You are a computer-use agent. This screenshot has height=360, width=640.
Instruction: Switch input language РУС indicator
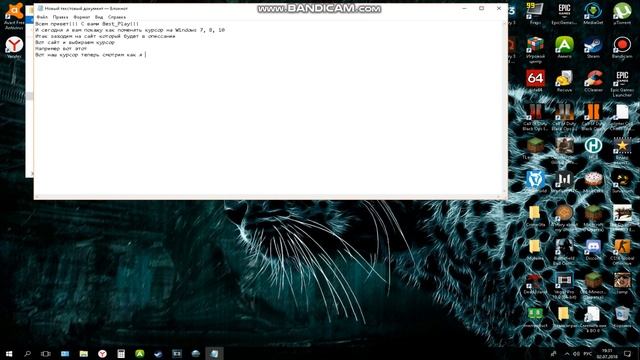(x=588, y=353)
